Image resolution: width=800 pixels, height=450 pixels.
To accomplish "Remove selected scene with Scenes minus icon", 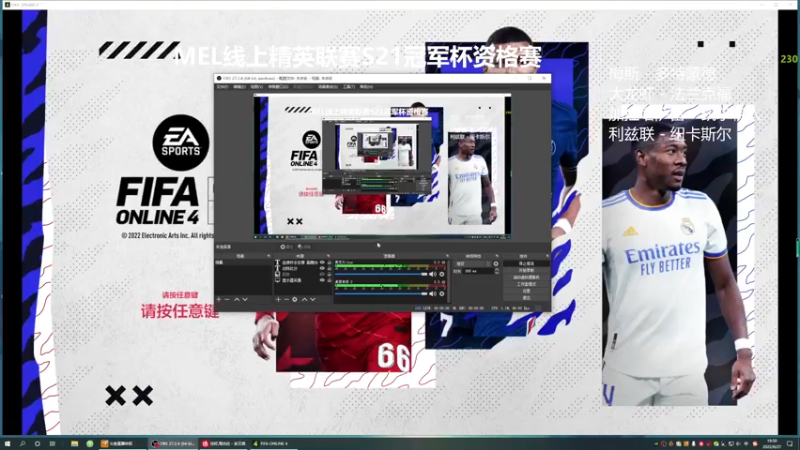I will click(227, 299).
